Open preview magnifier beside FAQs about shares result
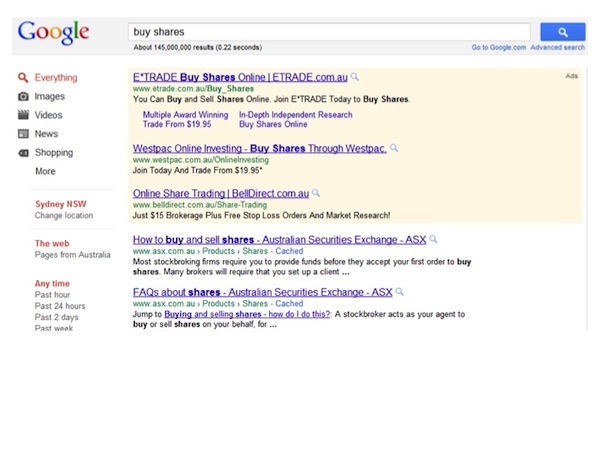 coord(399,292)
